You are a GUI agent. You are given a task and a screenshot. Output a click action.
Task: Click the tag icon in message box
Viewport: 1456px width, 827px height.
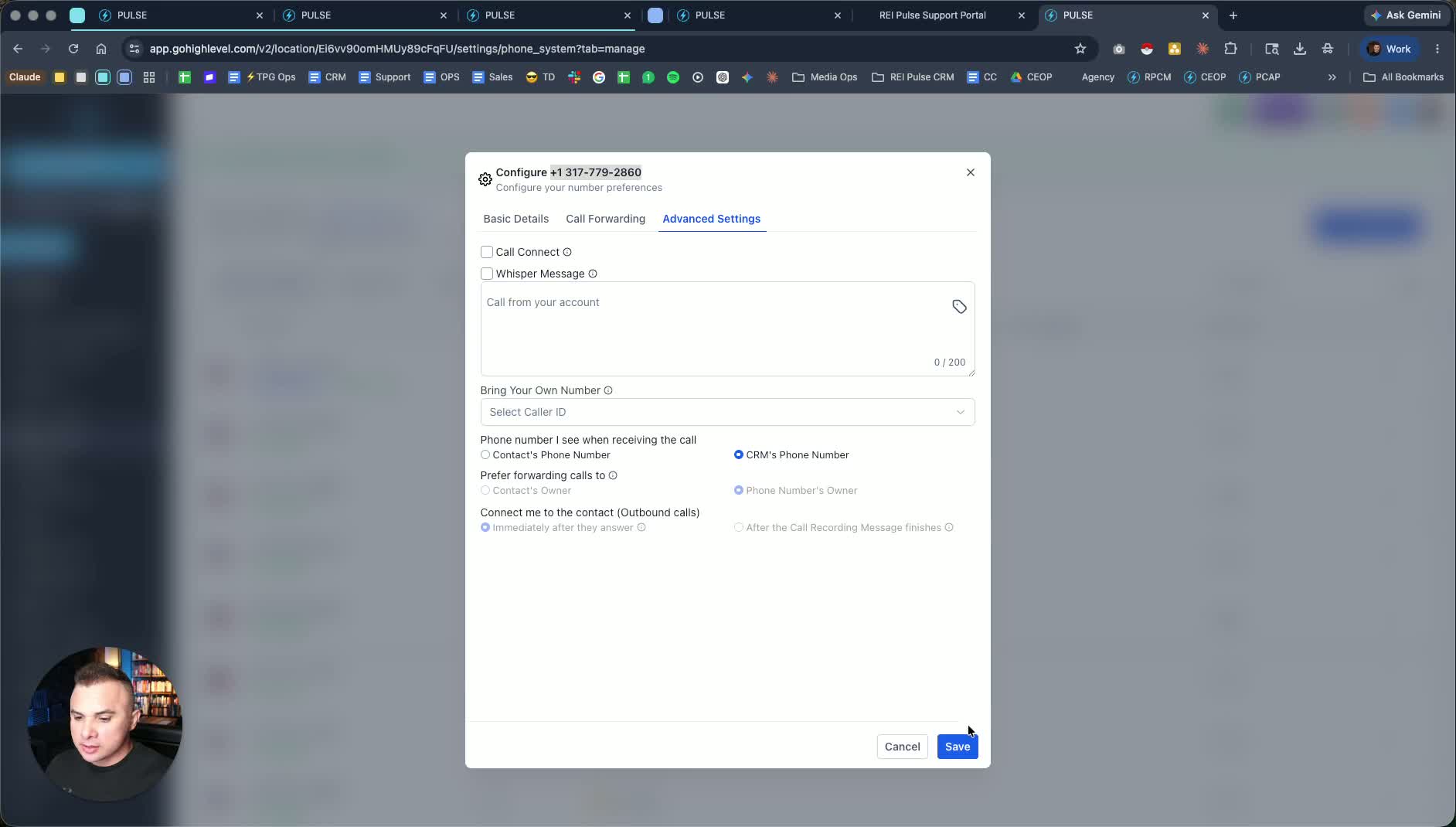[x=959, y=307]
